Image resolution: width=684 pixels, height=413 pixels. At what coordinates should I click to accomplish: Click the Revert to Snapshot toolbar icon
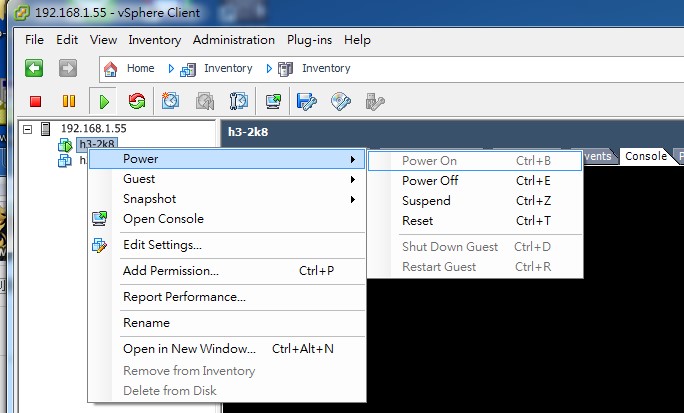(x=205, y=101)
